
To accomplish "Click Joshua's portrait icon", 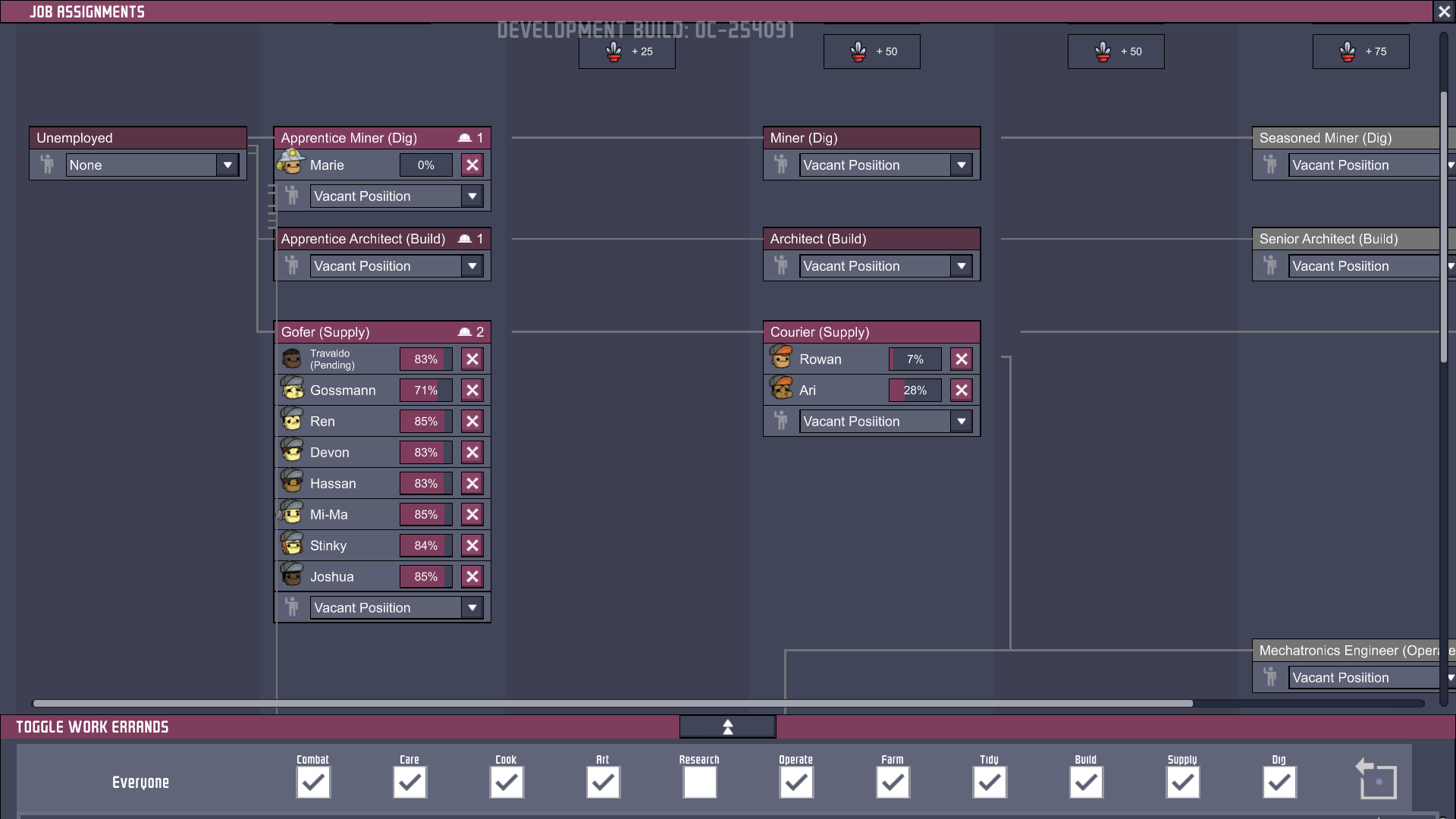I will 292,576.
